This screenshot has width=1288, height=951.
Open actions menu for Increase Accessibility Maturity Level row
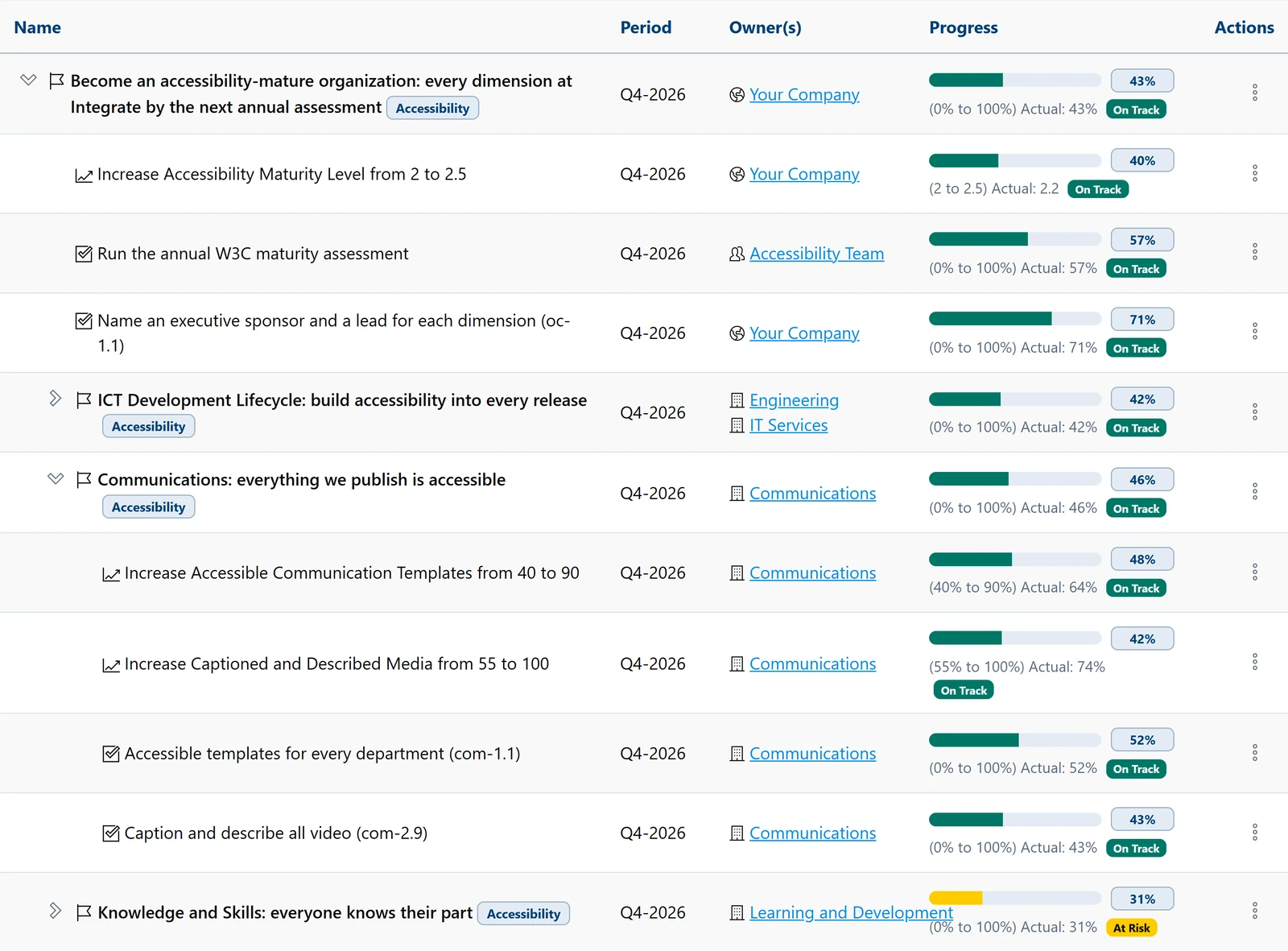pos(1254,173)
